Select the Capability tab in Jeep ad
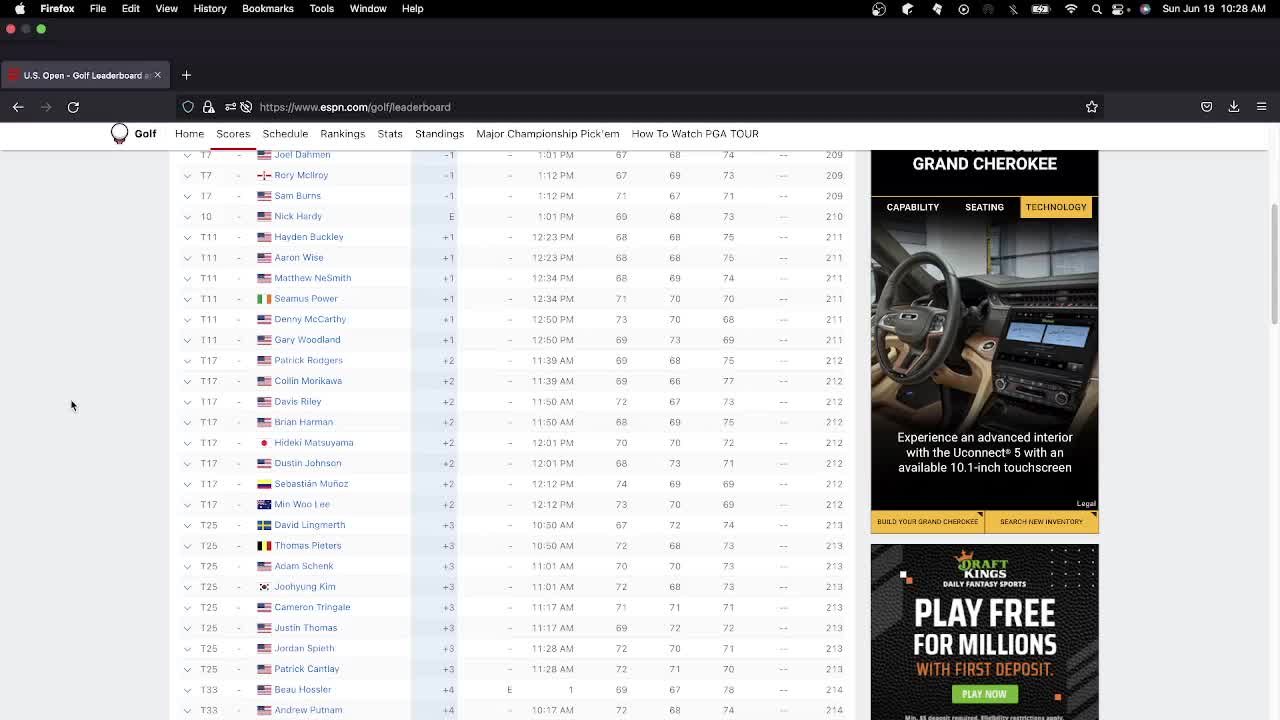Image resolution: width=1280 pixels, height=720 pixels. (913, 207)
